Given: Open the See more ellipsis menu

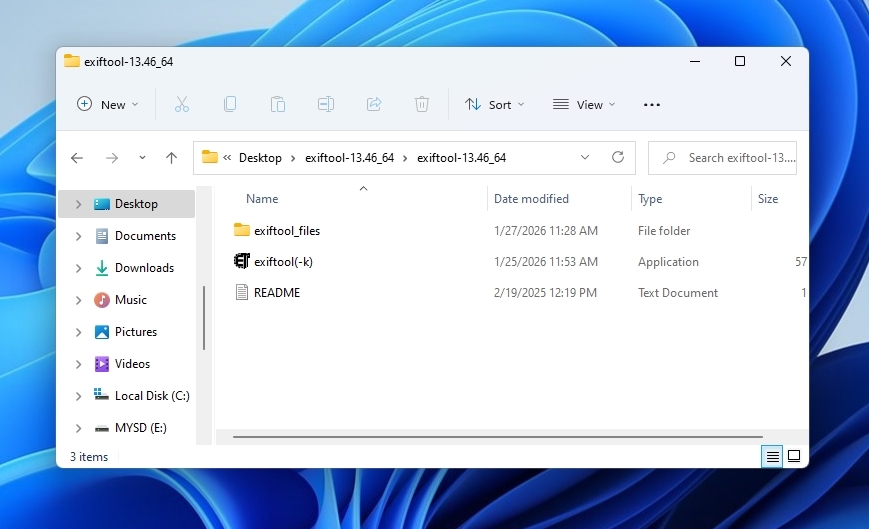Looking at the screenshot, I should coord(652,104).
